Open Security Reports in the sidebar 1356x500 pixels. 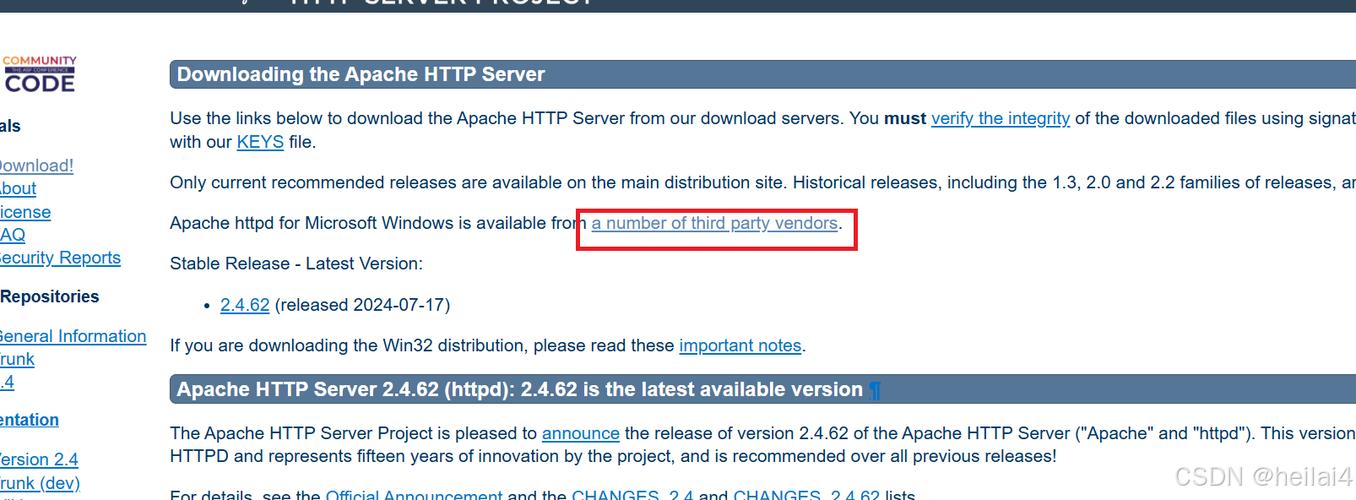pos(60,258)
